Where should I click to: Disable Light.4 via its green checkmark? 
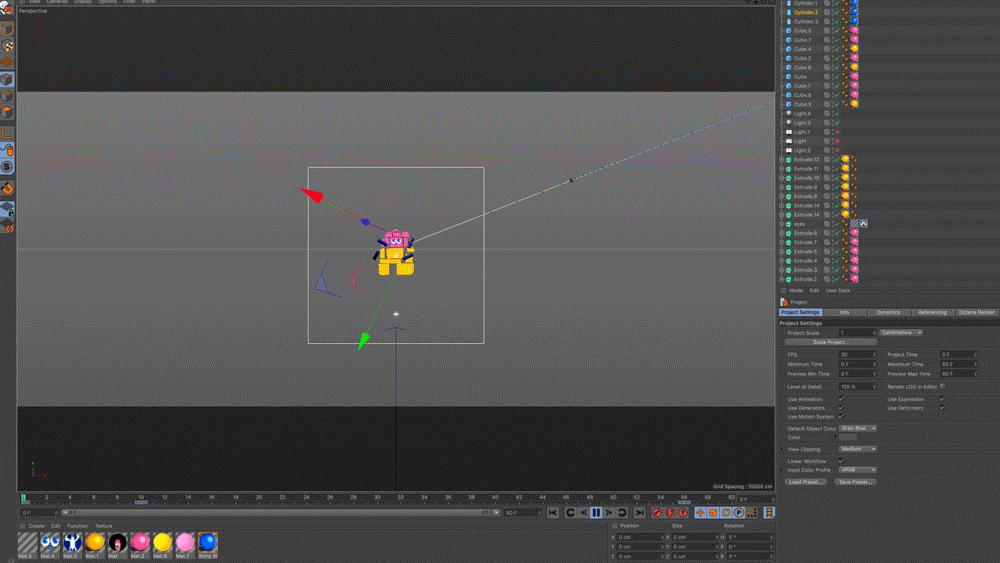click(837, 113)
